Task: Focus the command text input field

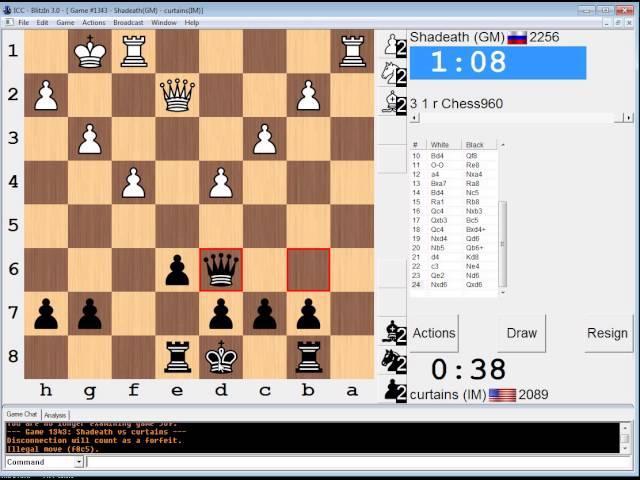Action: pos(359,462)
